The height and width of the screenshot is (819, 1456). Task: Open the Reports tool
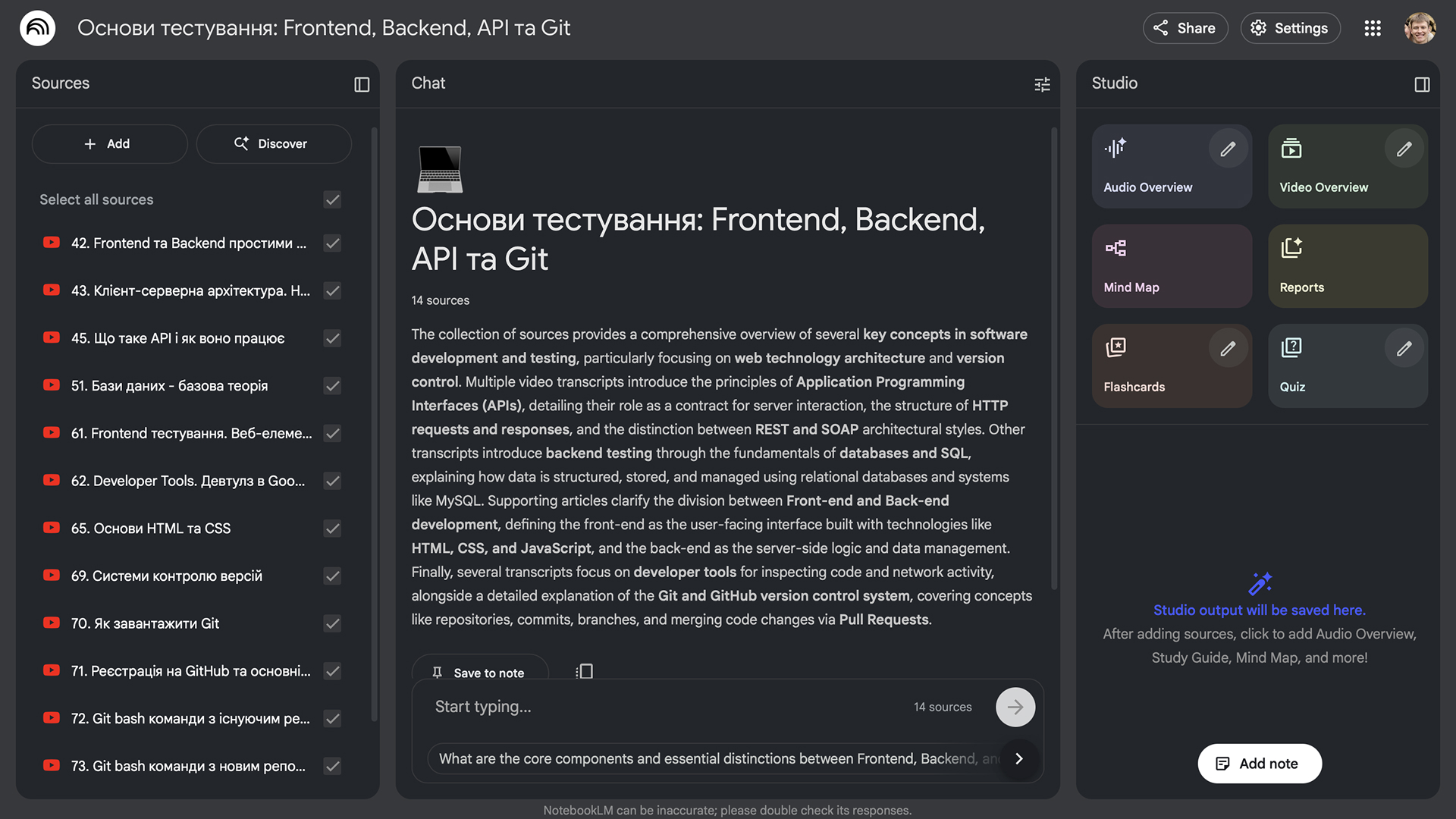point(1348,266)
